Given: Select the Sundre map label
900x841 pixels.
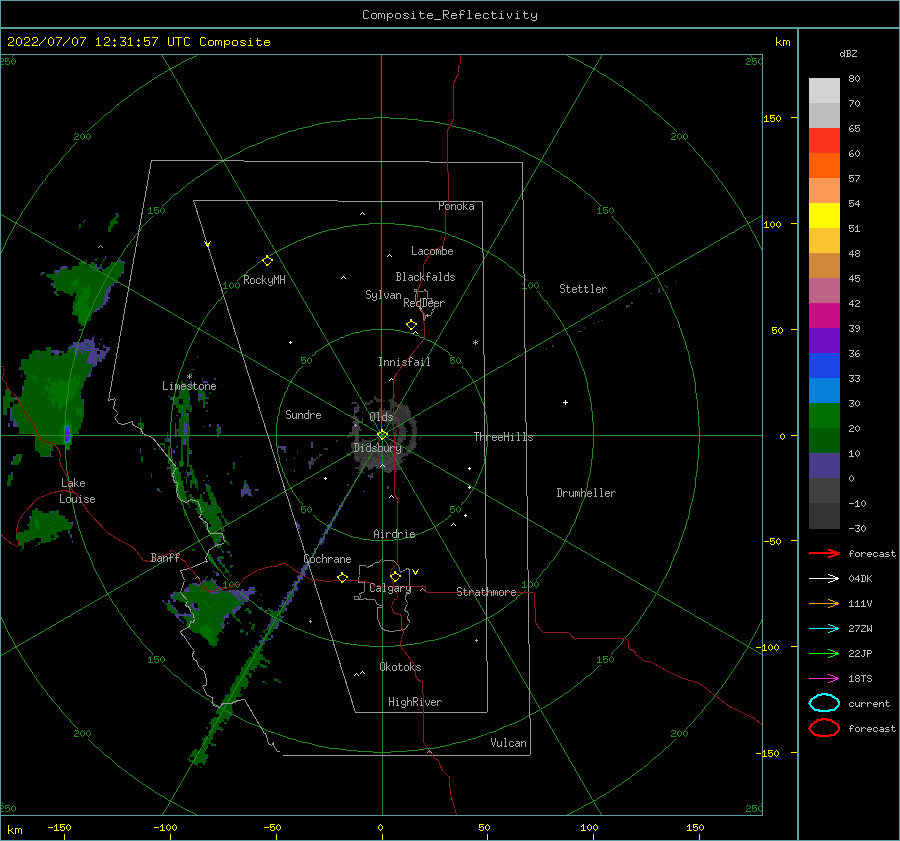Looking at the screenshot, I should [x=303, y=414].
